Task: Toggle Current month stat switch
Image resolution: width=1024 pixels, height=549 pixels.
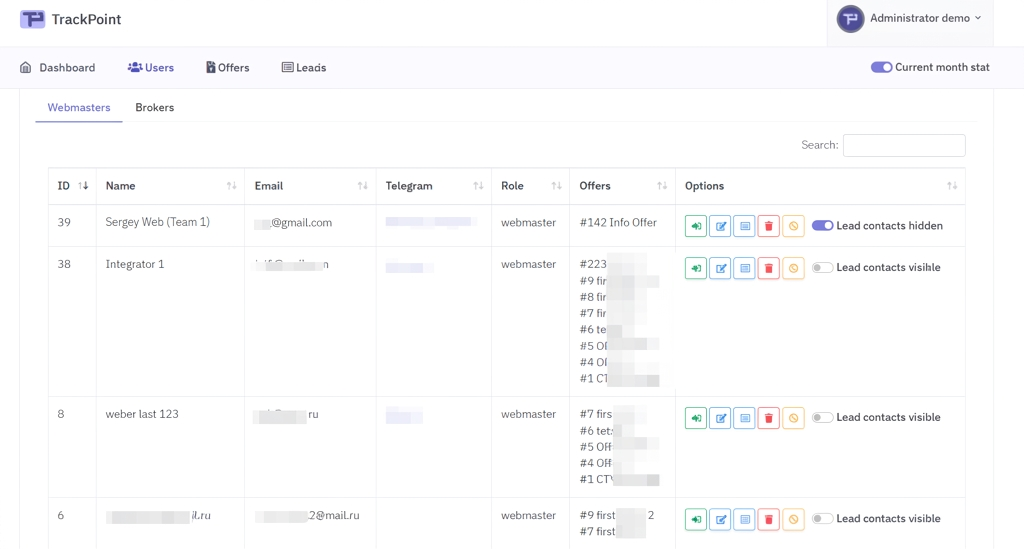Action: [x=881, y=67]
